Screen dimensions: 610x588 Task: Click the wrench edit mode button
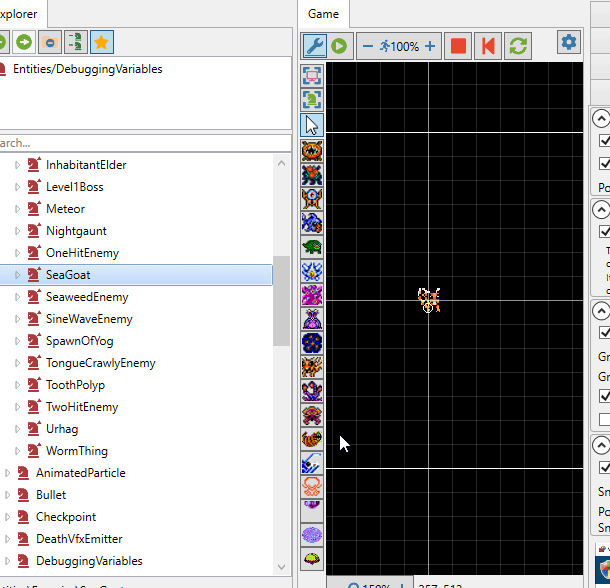point(314,46)
